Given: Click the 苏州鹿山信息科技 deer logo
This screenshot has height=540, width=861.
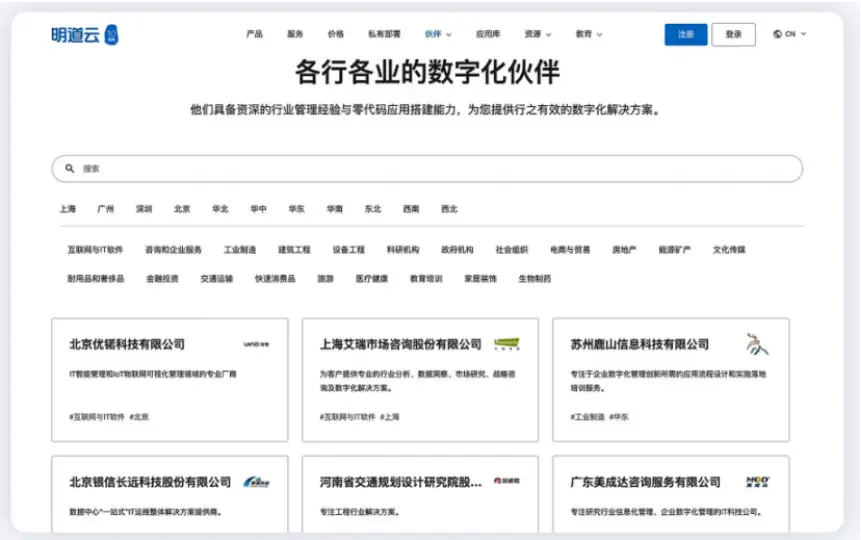Looking at the screenshot, I should point(757,344).
